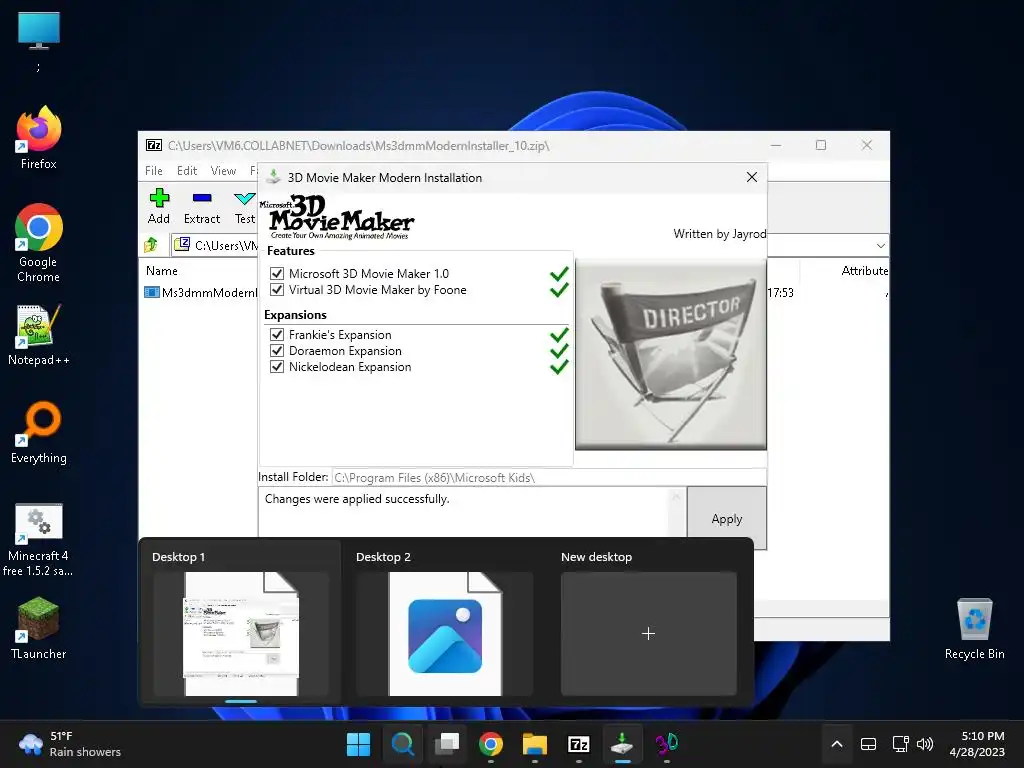This screenshot has height=768, width=1024.
Task: Click the volume icon in system tray
Action: tap(925, 744)
